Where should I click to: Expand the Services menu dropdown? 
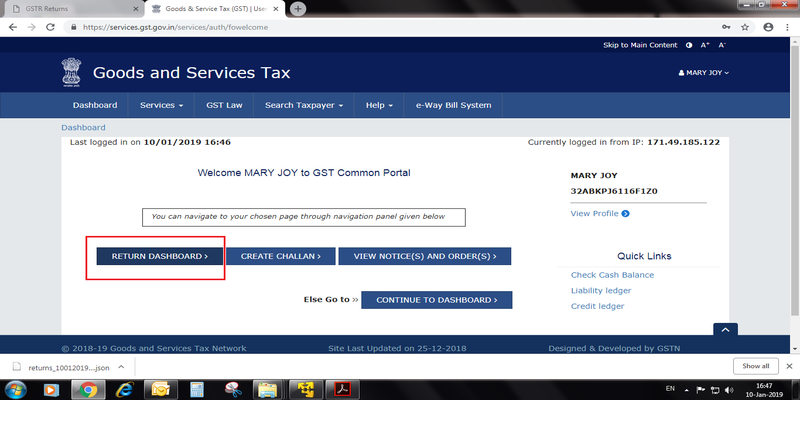161,105
